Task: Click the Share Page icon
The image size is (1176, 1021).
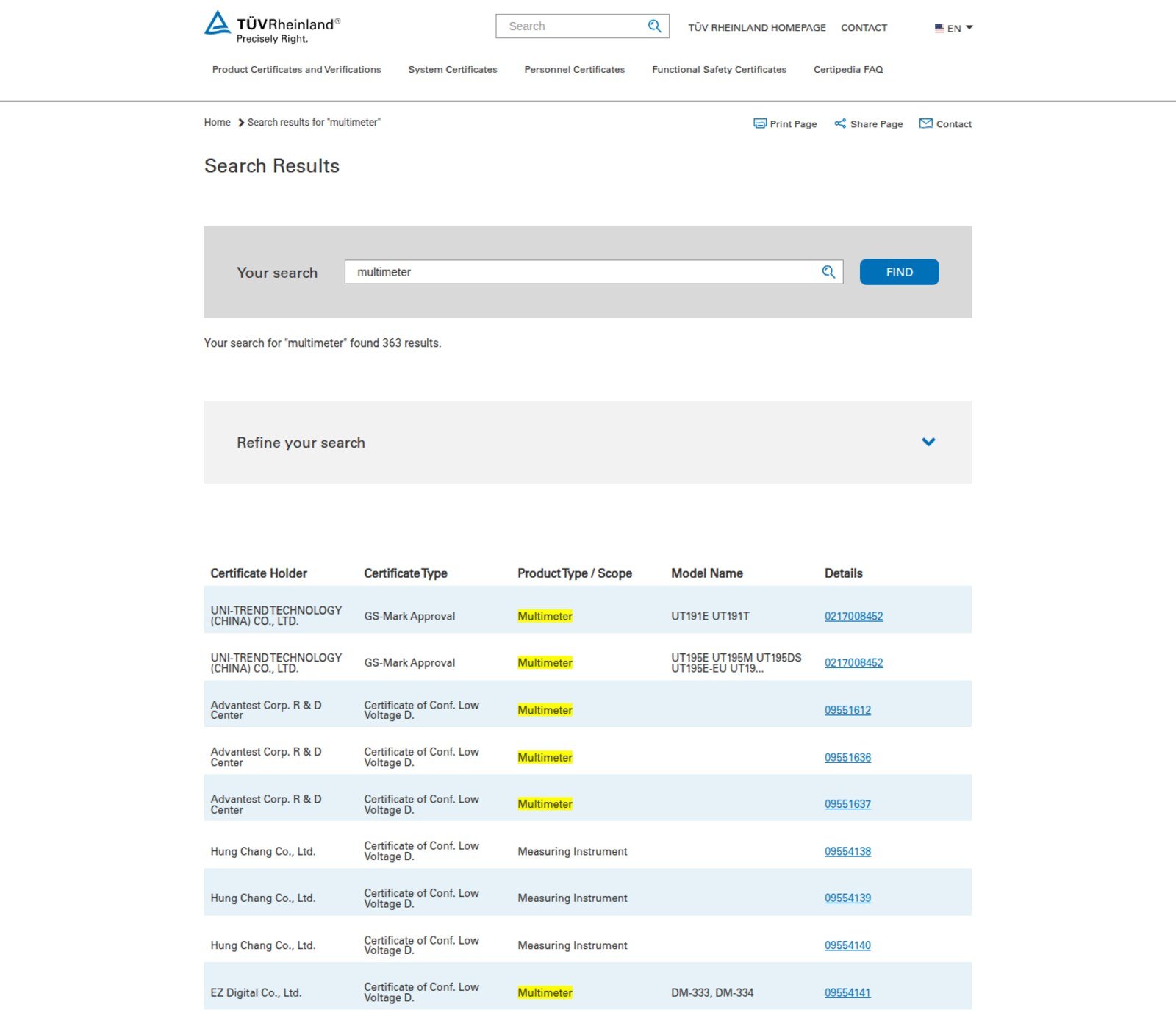Action: pyautogui.click(x=840, y=123)
